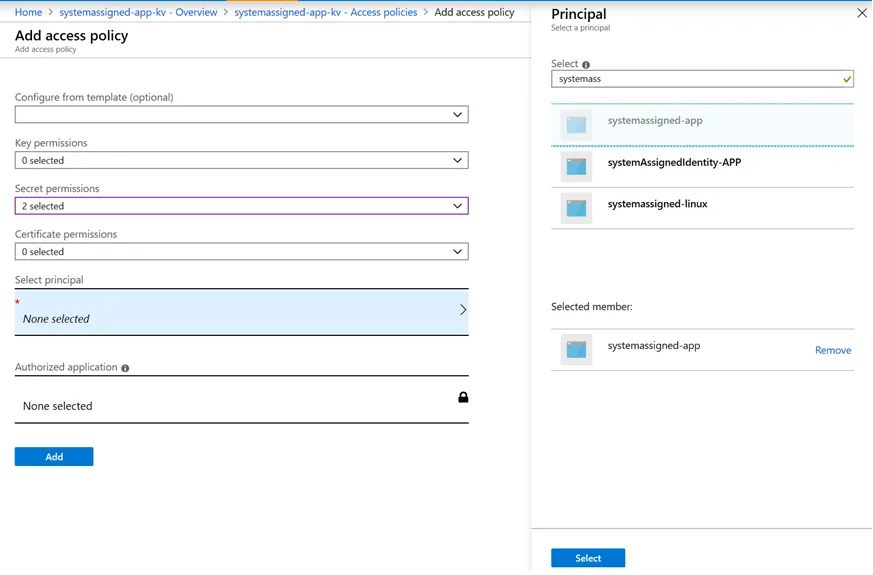873x575 pixels.
Task: Go to Home breadcrumb
Action: click(28, 12)
